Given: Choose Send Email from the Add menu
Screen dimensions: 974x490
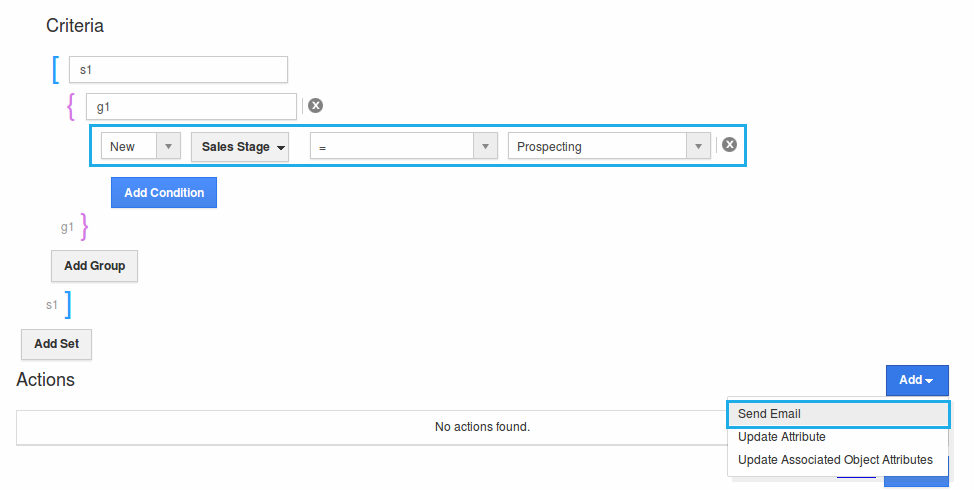Looking at the screenshot, I should (838, 414).
